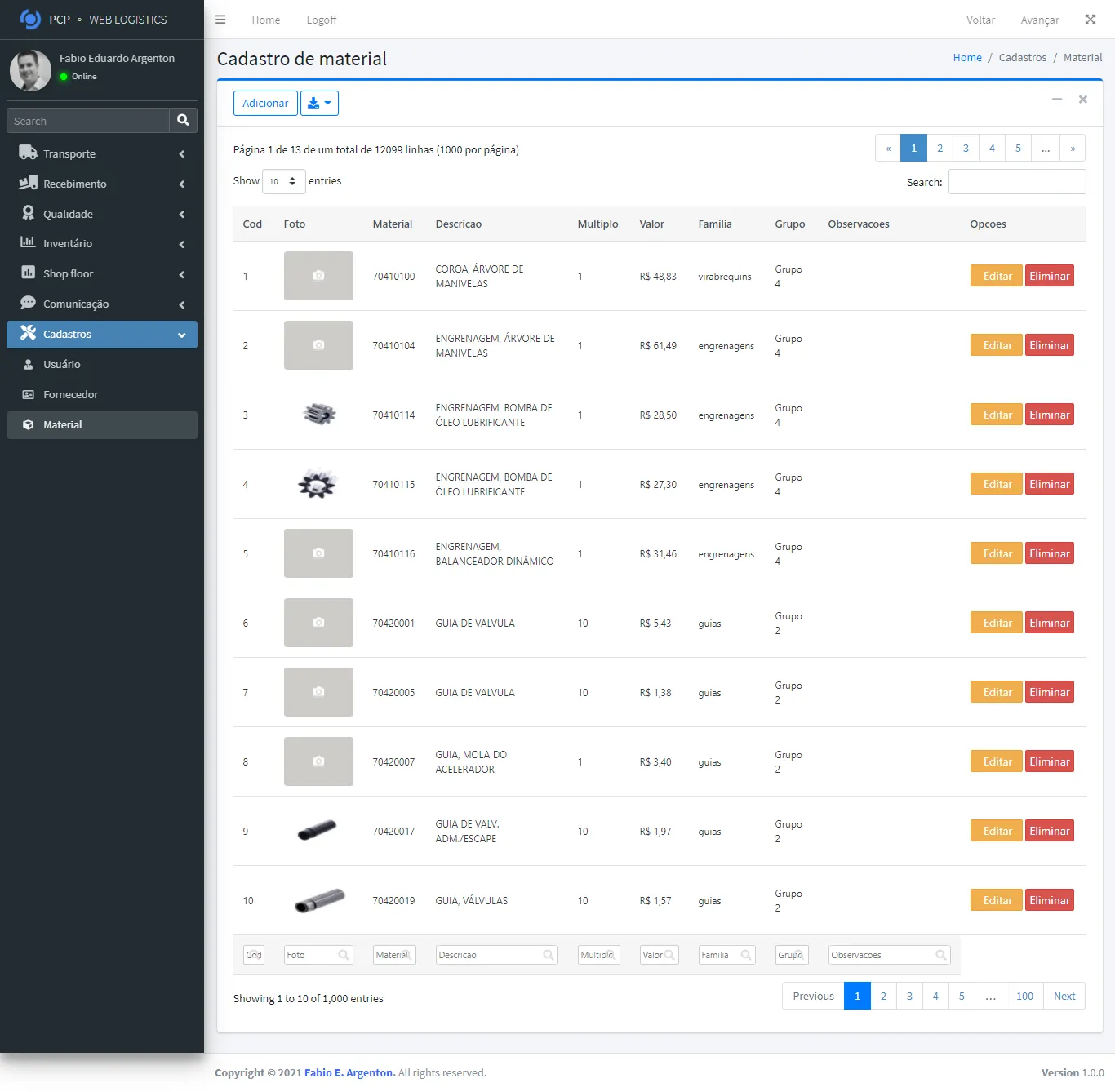The image size is (1115, 1092).
Task: Click the gear photo thumbnail of 70410115
Action: click(x=318, y=485)
